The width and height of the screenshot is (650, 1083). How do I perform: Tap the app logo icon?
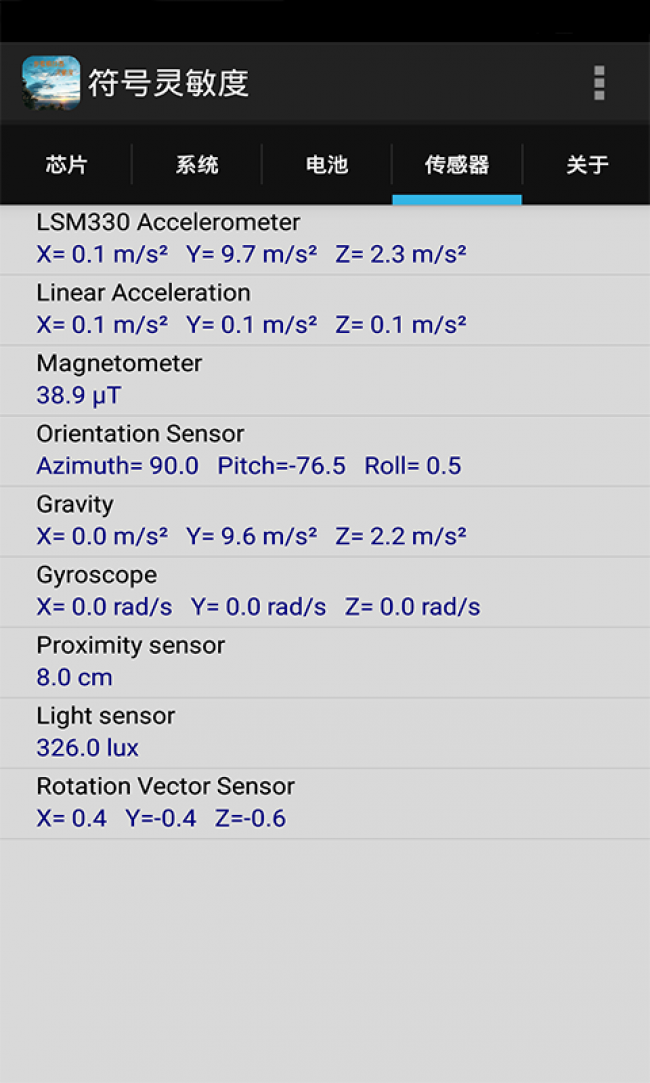click(51, 83)
